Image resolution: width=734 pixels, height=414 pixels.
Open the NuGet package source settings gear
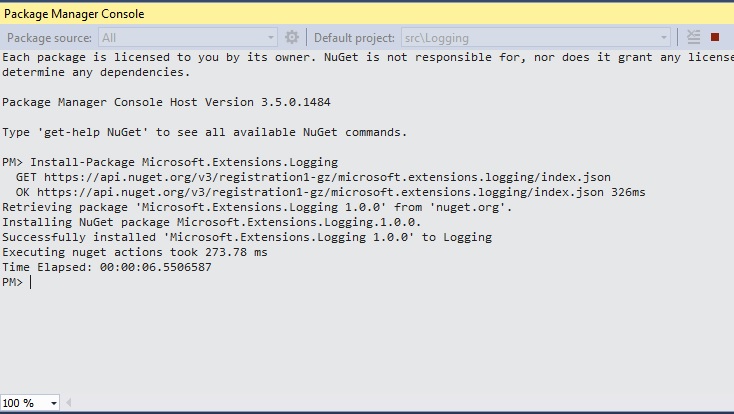pyautogui.click(x=292, y=37)
